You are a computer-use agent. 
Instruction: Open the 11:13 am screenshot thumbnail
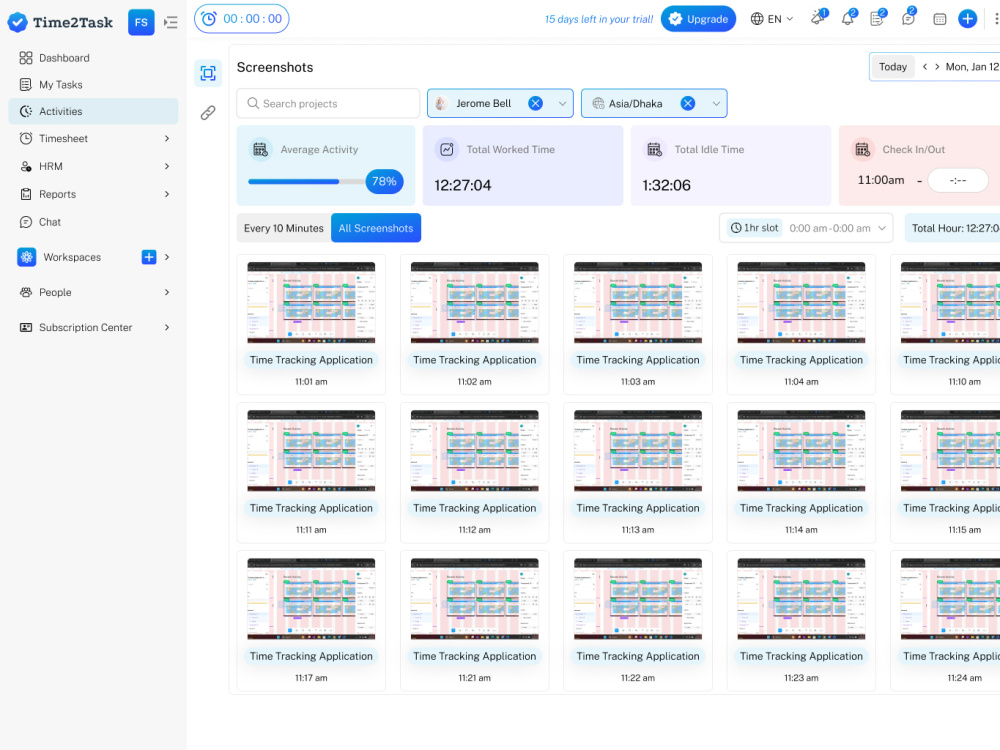pos(638,450)
